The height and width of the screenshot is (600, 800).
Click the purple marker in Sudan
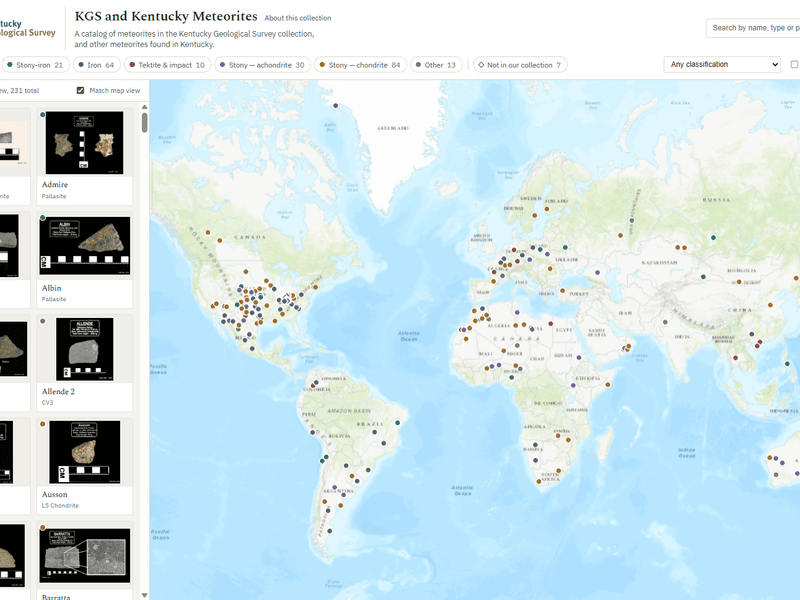(579, 358)
